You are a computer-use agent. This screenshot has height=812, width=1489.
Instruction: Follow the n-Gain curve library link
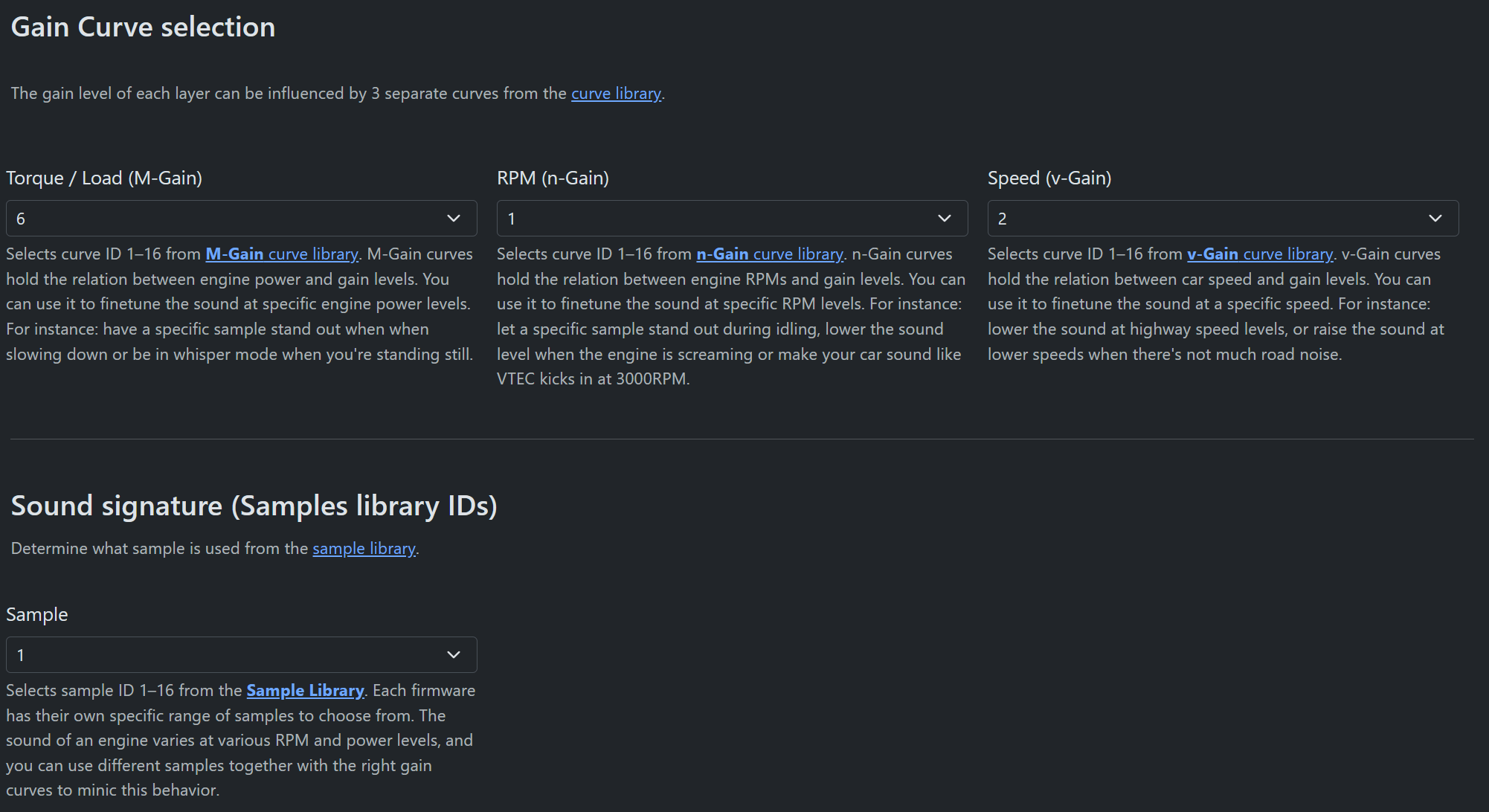pos(770,254)
